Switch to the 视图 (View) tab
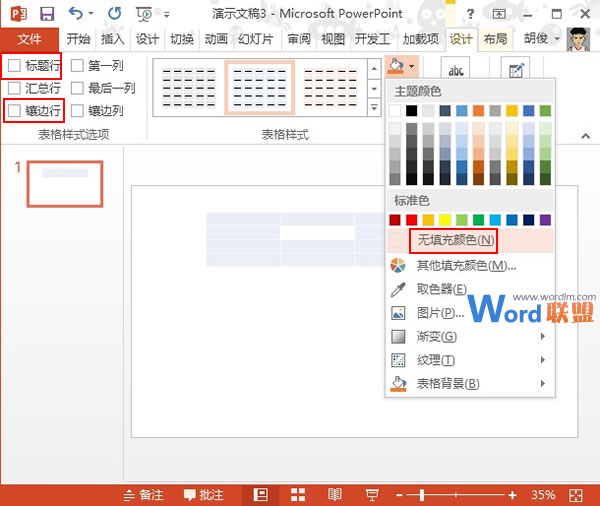 click(333, 39)
